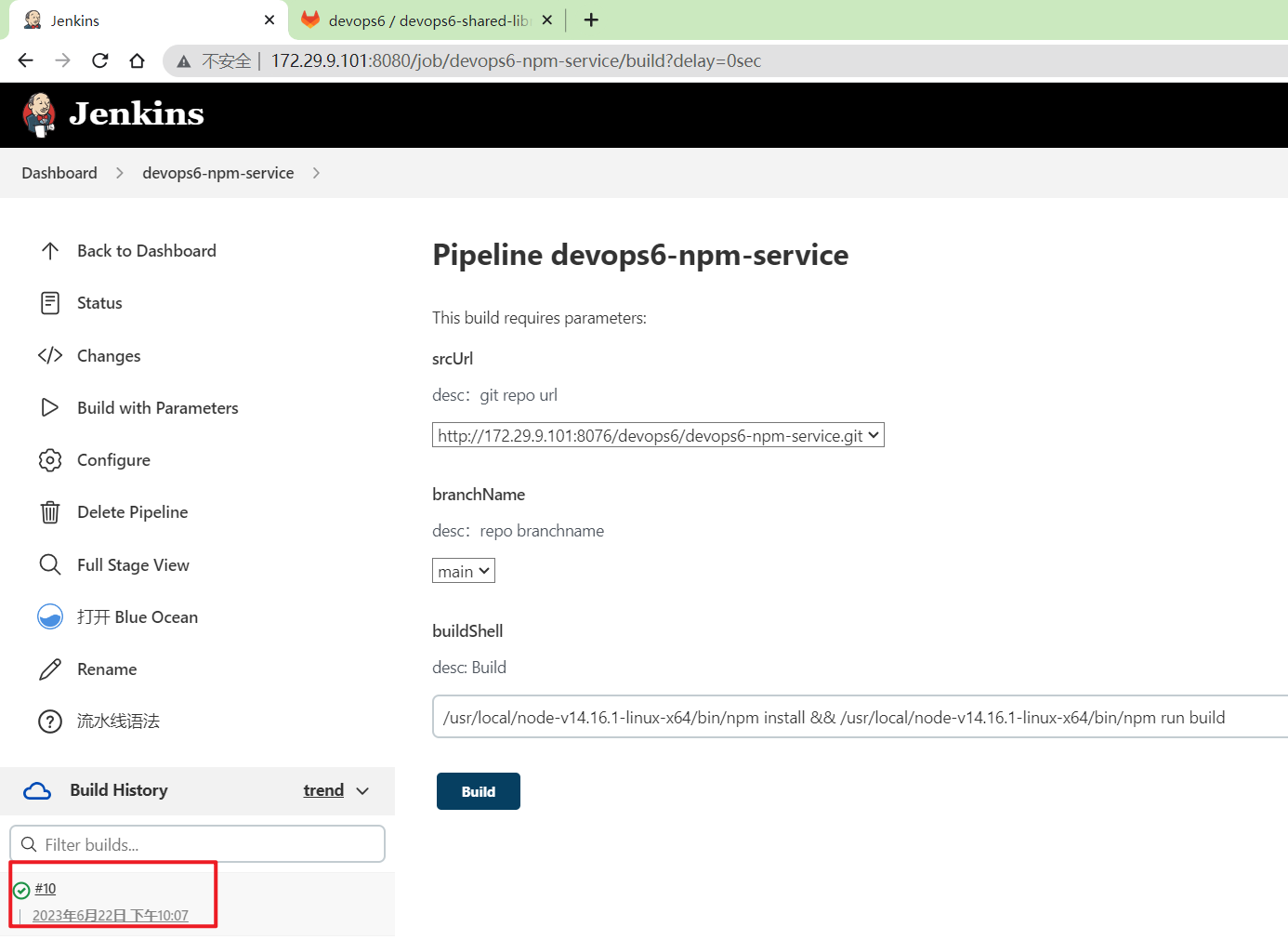Open the srcUrl git repo dropdown

pos(658,435)
